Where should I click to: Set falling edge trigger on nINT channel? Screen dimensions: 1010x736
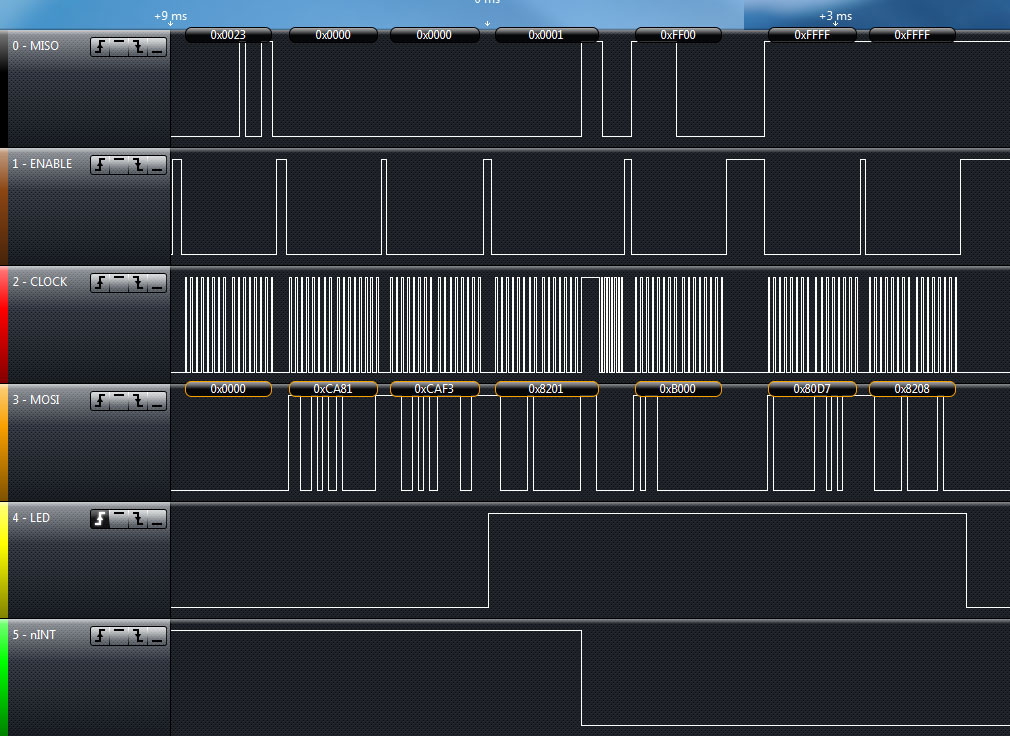(x=138, y=636)
